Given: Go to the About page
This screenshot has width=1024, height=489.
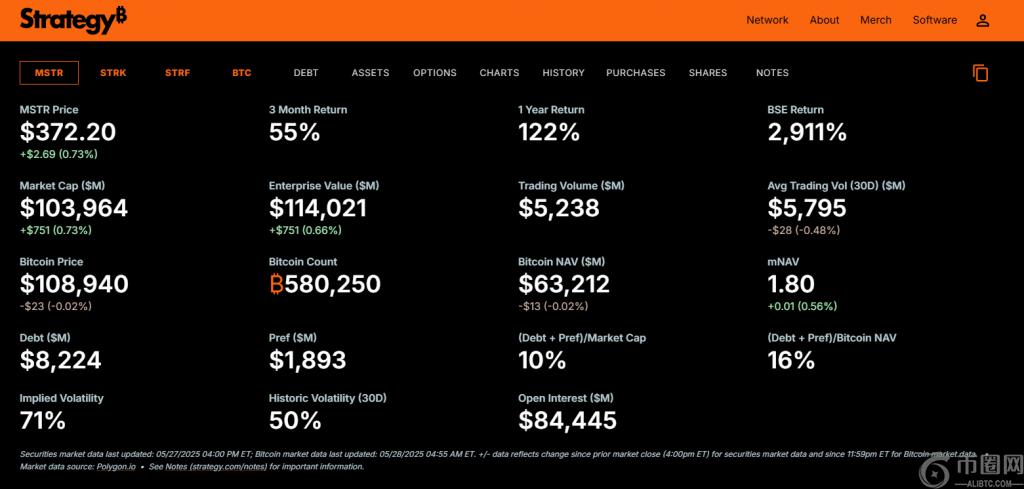Looking at the screenshot, I should point(824,20).
